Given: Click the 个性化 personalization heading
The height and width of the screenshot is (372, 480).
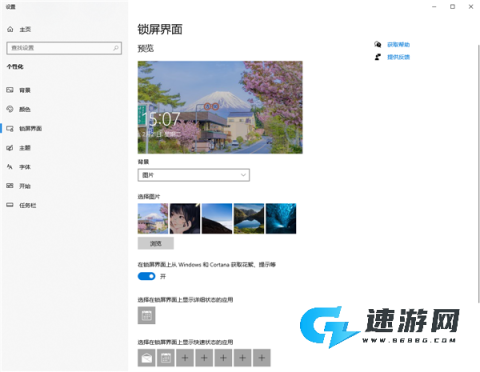Looking at the screenshot, I should [15, 67].
